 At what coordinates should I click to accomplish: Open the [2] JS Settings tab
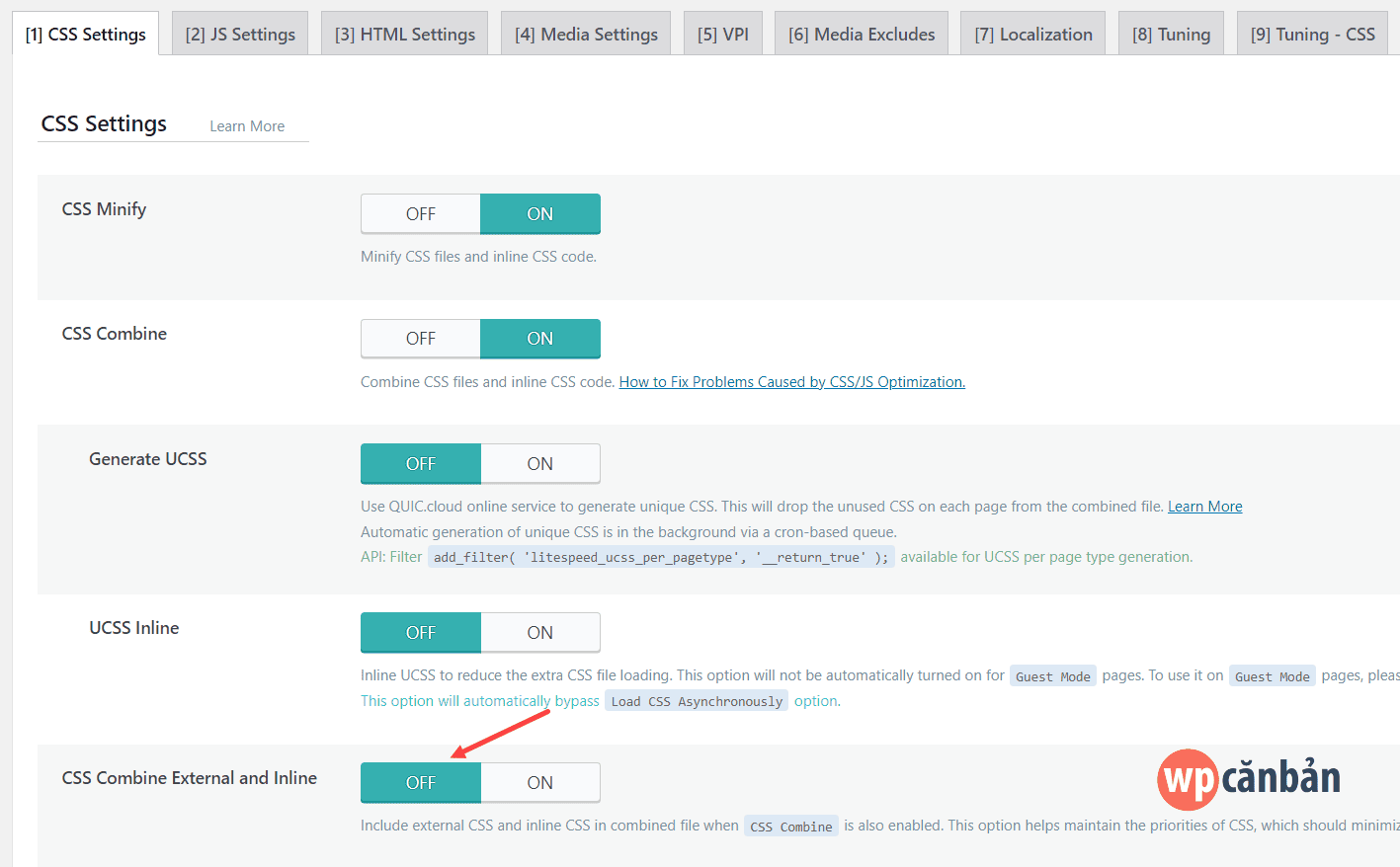point(240,34)
